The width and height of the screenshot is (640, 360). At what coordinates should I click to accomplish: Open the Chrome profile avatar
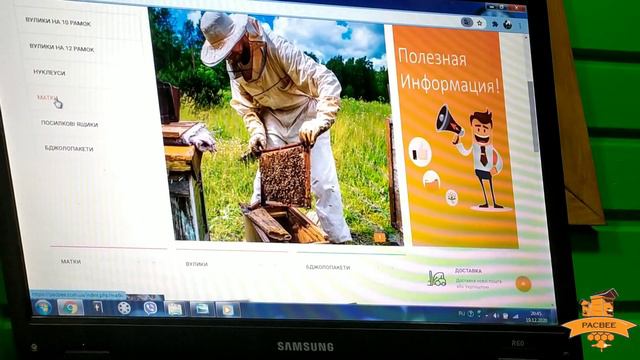click(x=508, y=24)
